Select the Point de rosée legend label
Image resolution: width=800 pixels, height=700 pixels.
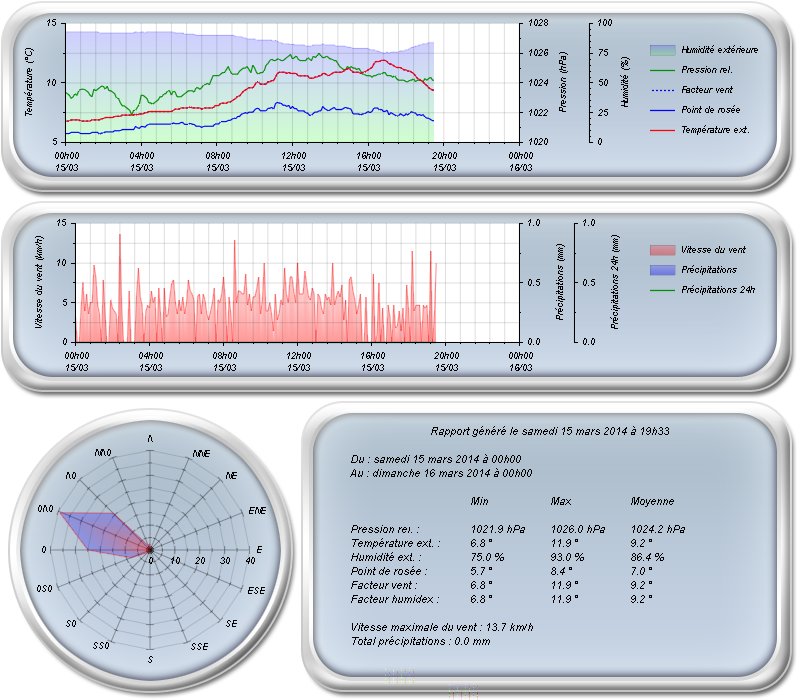pyautogui.click(x=710, y=110)
